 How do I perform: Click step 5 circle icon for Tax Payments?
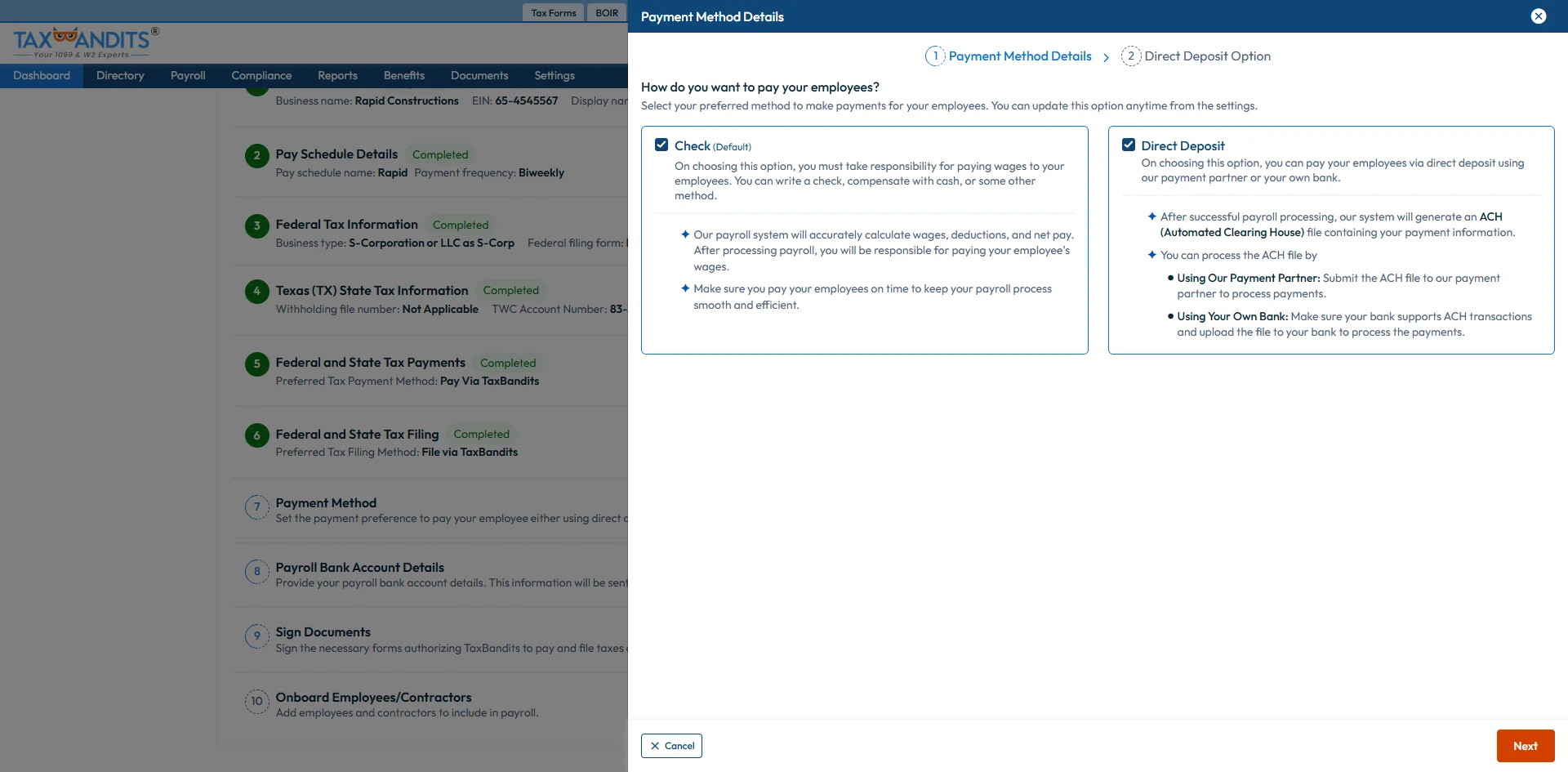tap(257, 364)
